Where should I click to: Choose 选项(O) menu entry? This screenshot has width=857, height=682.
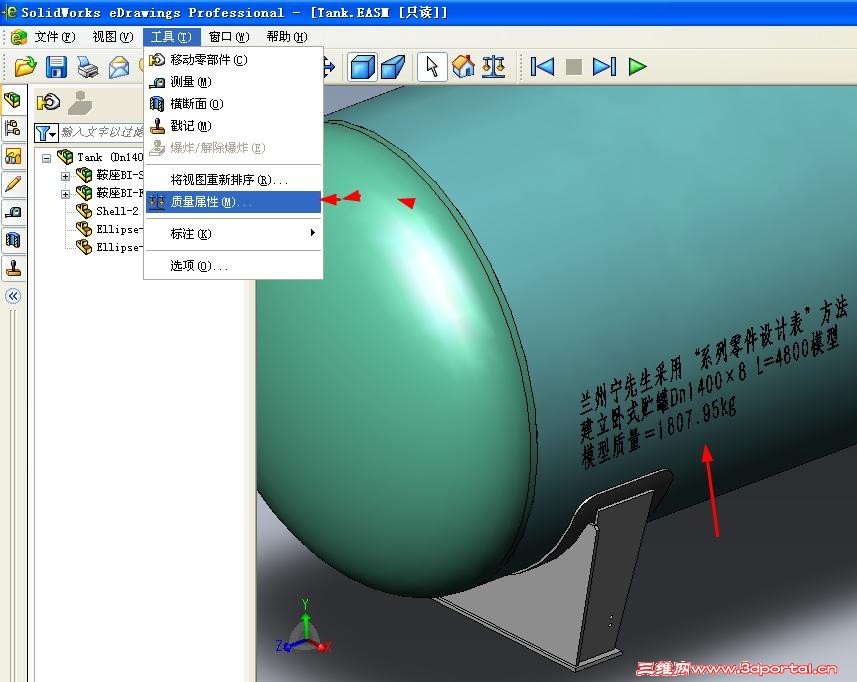pos(233,266)
